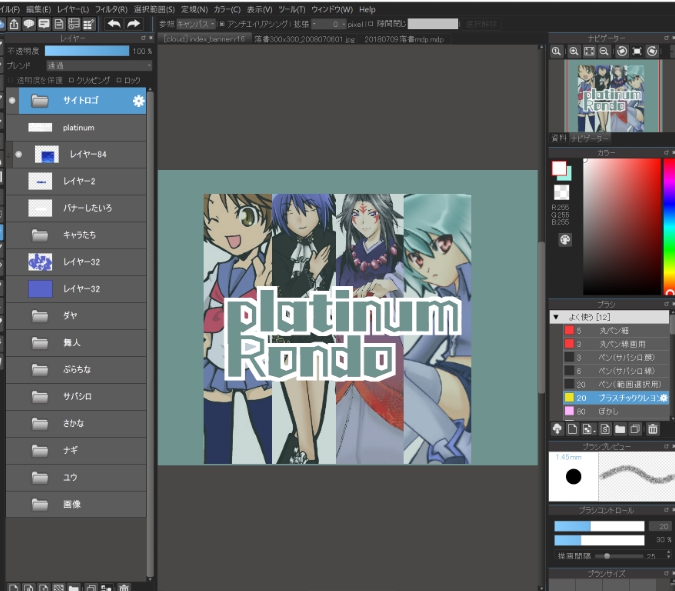Switch to 落書300x300_2008070601.jpg tab
The height and width of the screenshot is (591, 675).
(304, 39)
